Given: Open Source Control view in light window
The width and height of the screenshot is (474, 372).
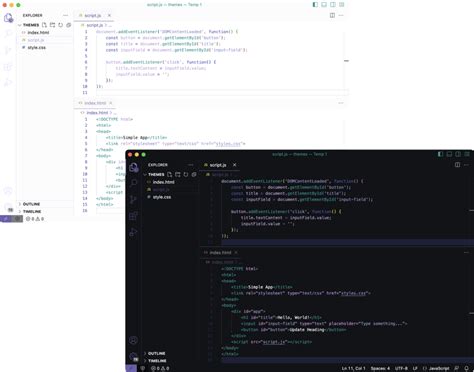Looking at the screenshot, I should coord(8,50).
